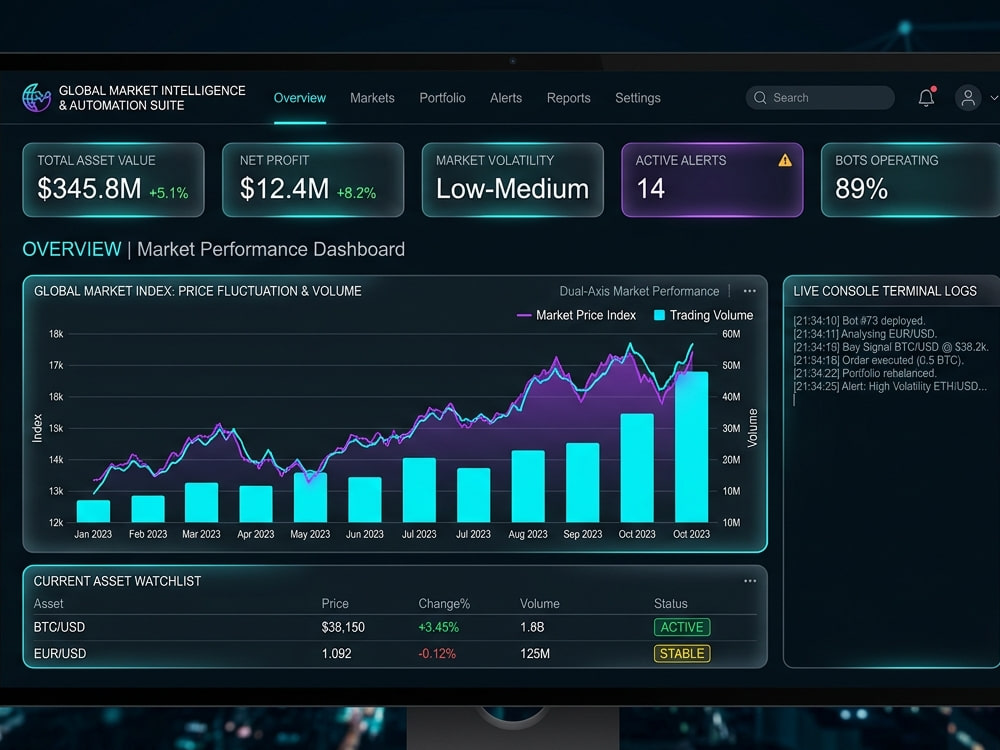1000x750 pixels.
Task: Open the Market Volatility card
Action: 513,180
